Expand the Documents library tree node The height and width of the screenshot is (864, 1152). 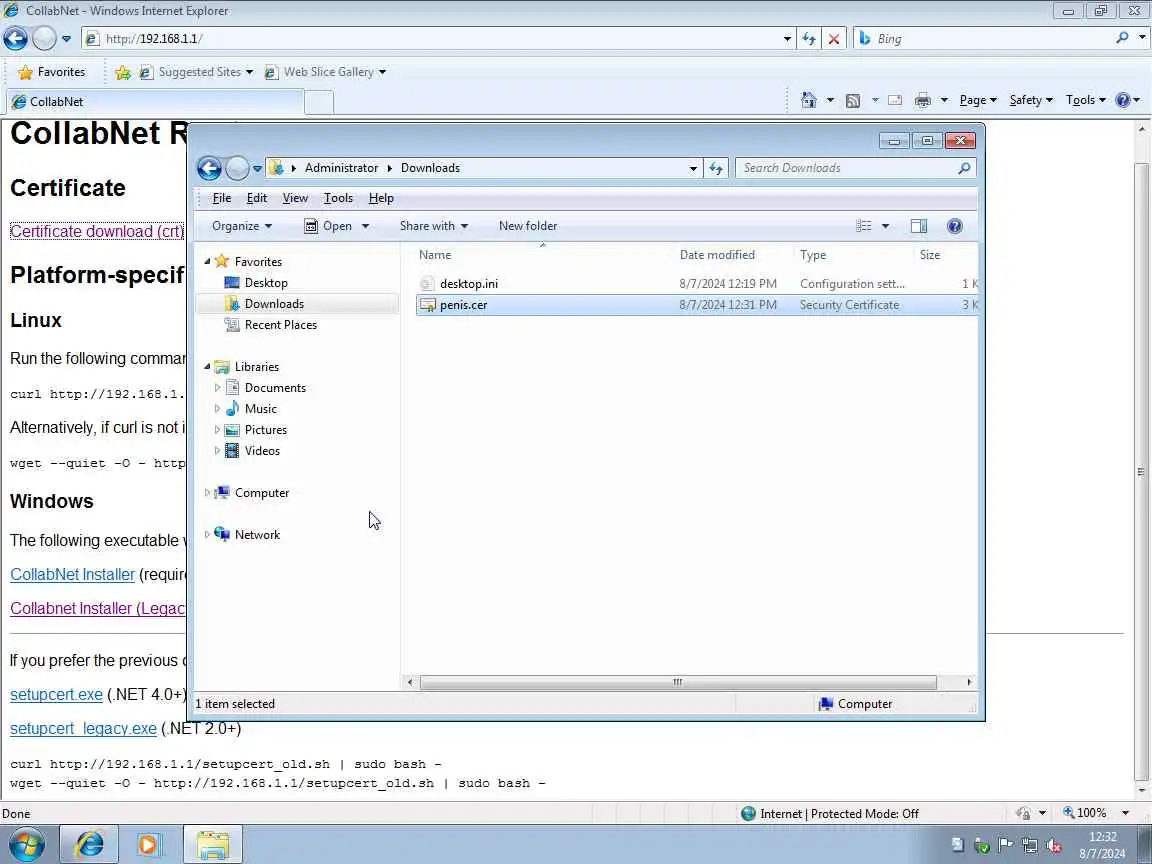click(217, 387)
